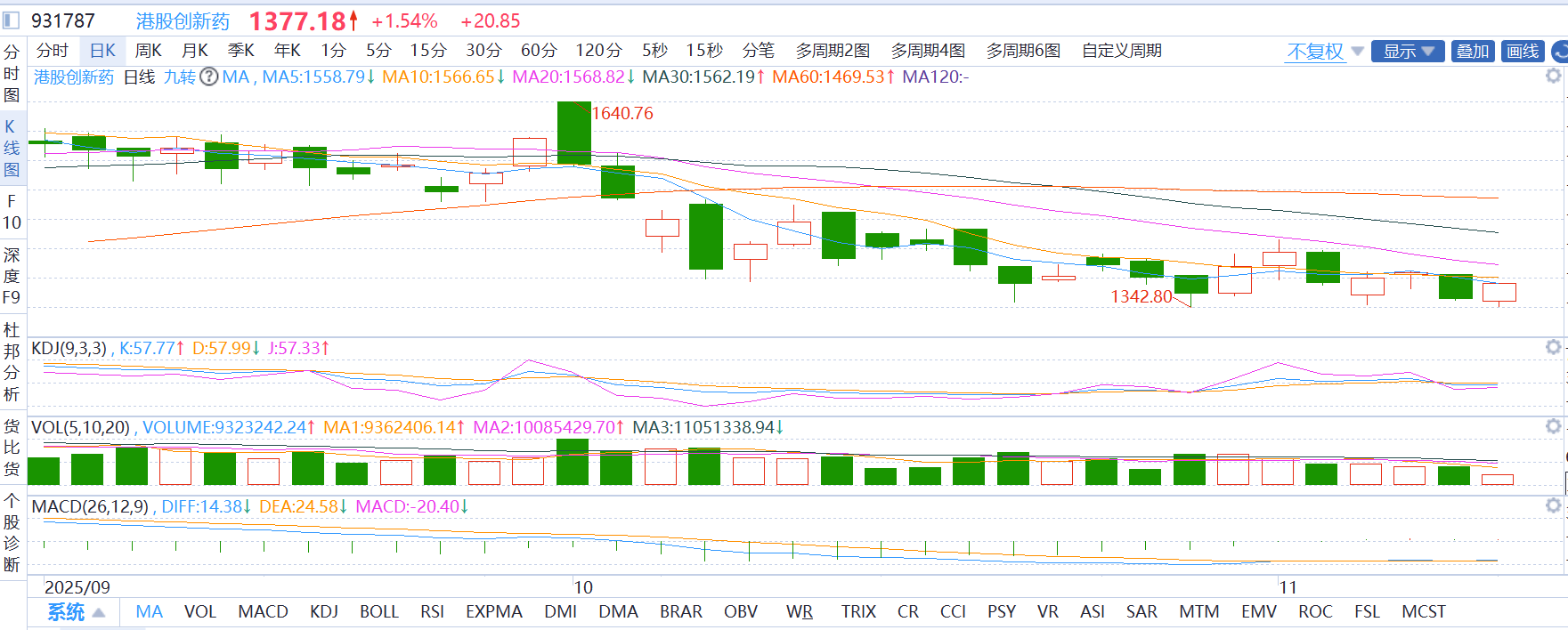The image size is (1568, 630).
Task: Click the 1342.80 low price label
Action: [x=1141, y=296]
